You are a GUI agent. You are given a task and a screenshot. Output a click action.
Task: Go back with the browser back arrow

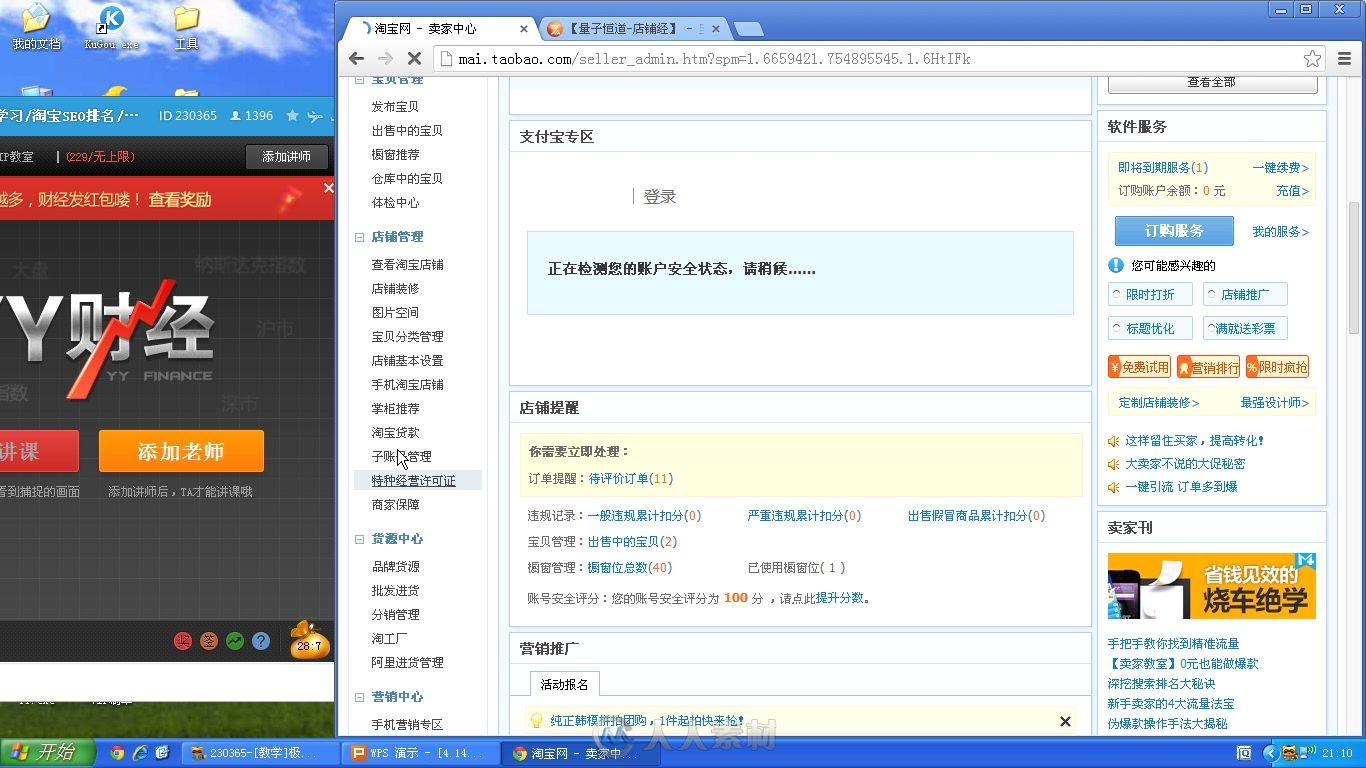click(357, 59)
